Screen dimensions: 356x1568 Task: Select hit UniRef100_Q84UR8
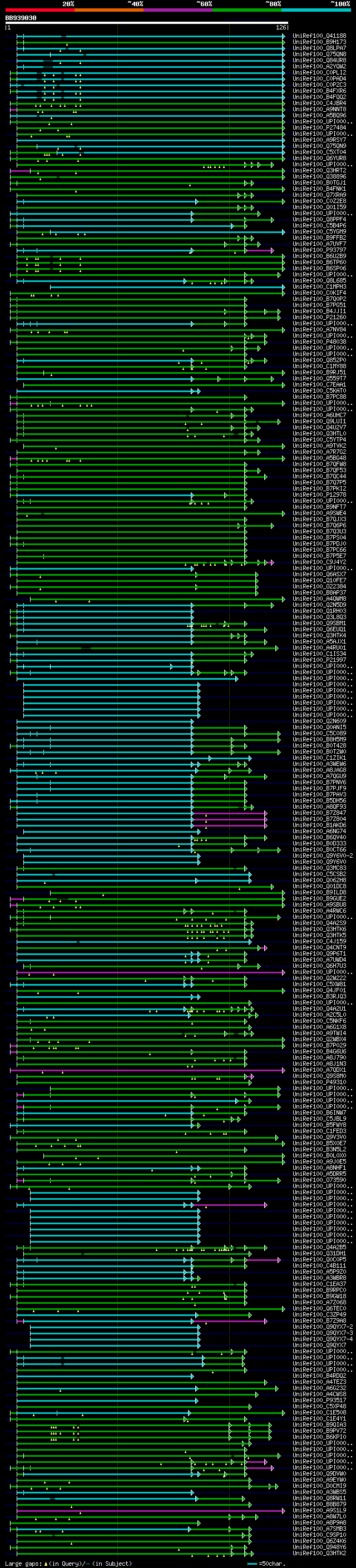(x=319, y=60)
